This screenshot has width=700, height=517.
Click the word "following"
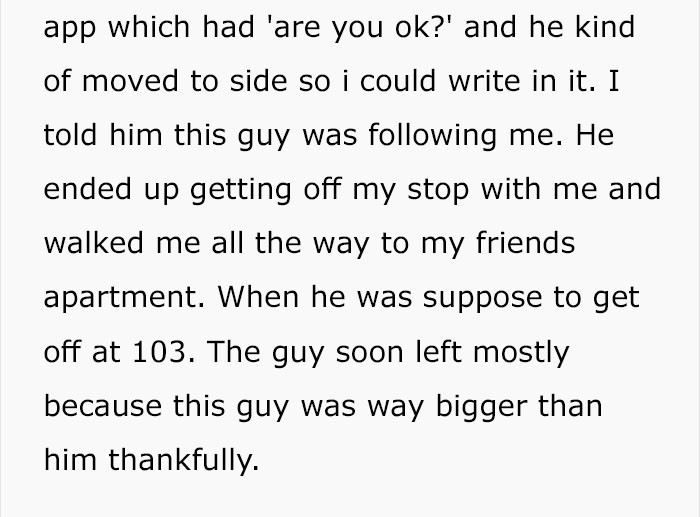click(x=440, y=136)
